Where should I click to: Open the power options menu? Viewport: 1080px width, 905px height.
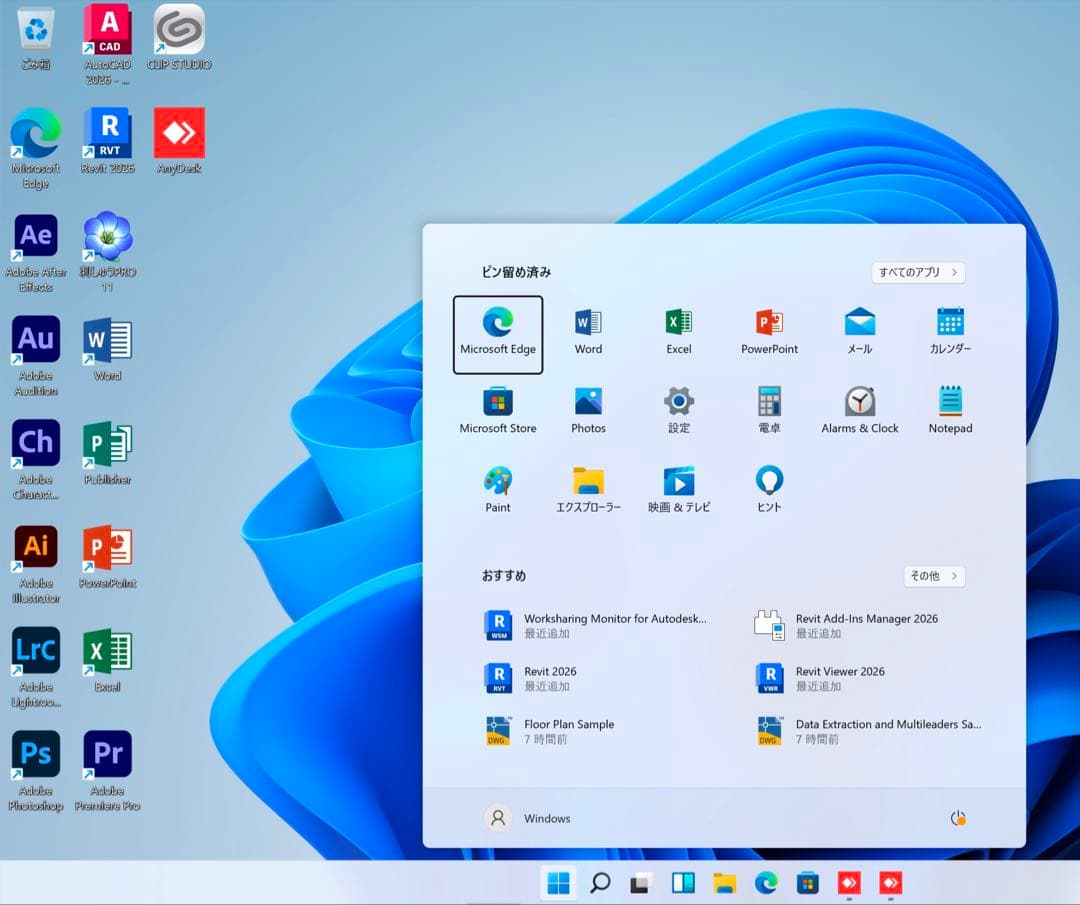coord(958,818)
